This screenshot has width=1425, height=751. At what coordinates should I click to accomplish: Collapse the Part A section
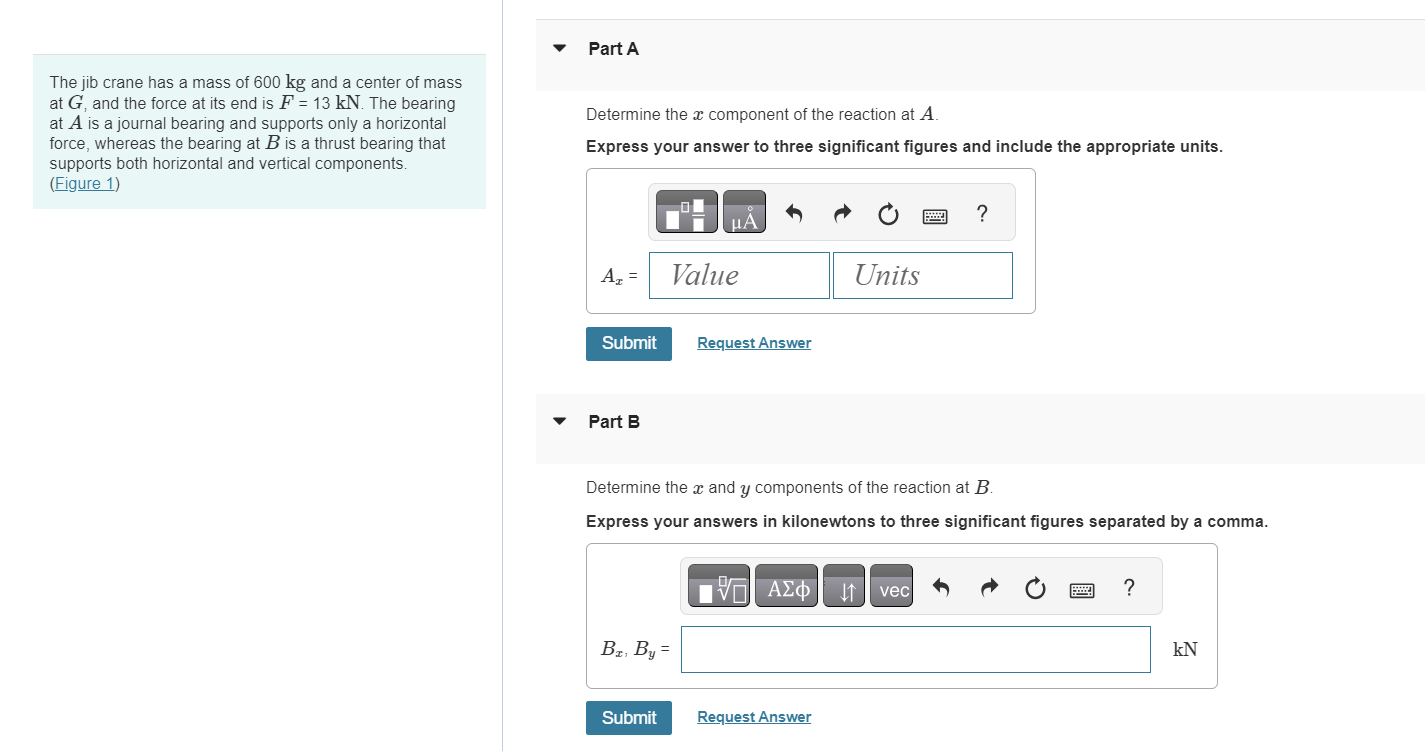point(560,48)
